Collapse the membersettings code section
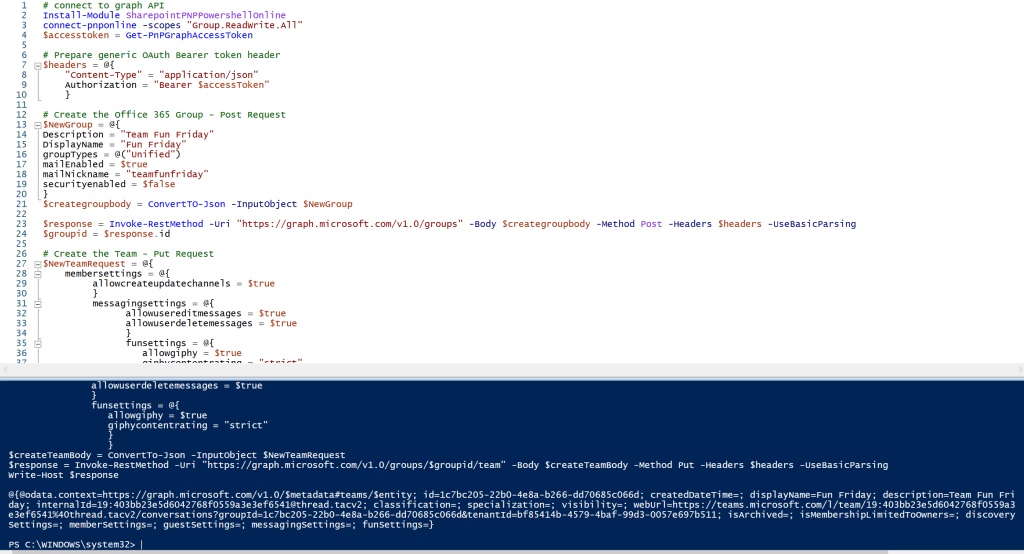The width and height of the screenshot is (1024, 554). 37,274
